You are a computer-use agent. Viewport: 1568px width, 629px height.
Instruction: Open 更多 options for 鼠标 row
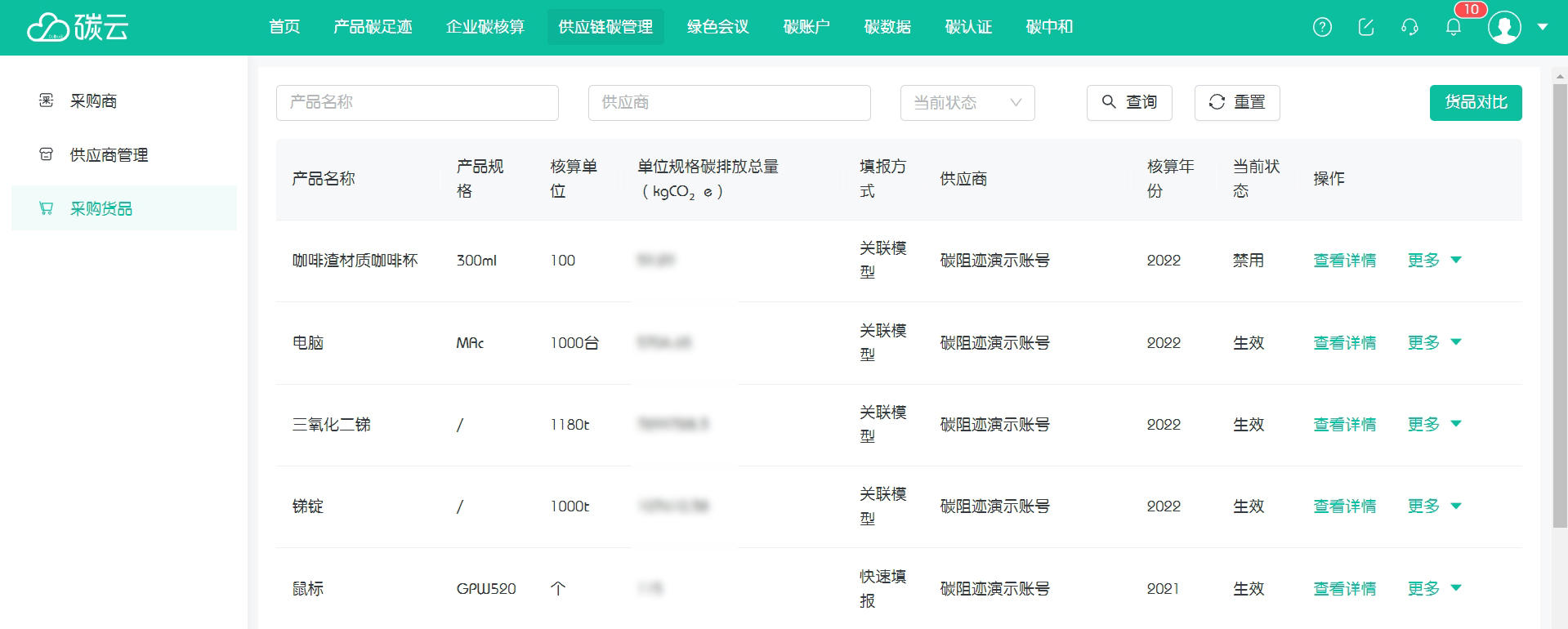1434,589
